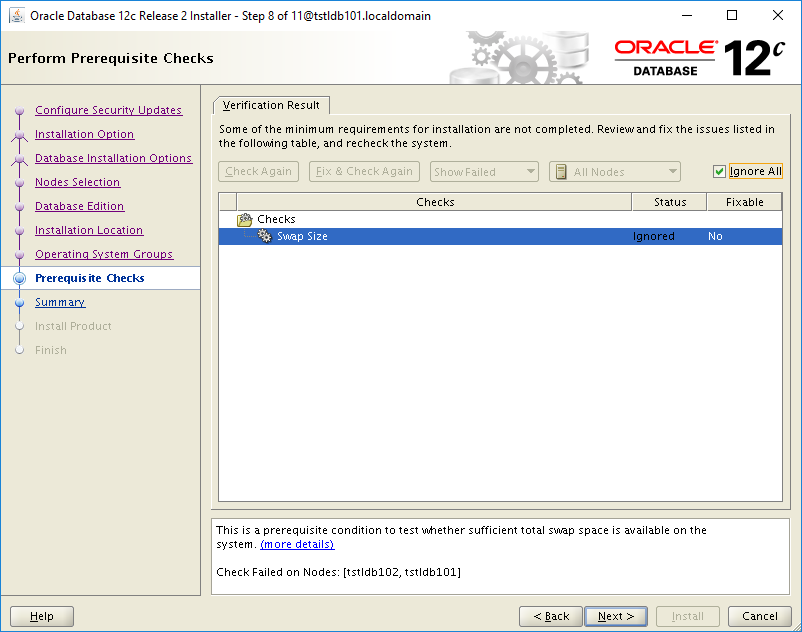Screen dimensions: 802x632
Task: Click the Check Failed on Nodes text
Action: (338, 572)
